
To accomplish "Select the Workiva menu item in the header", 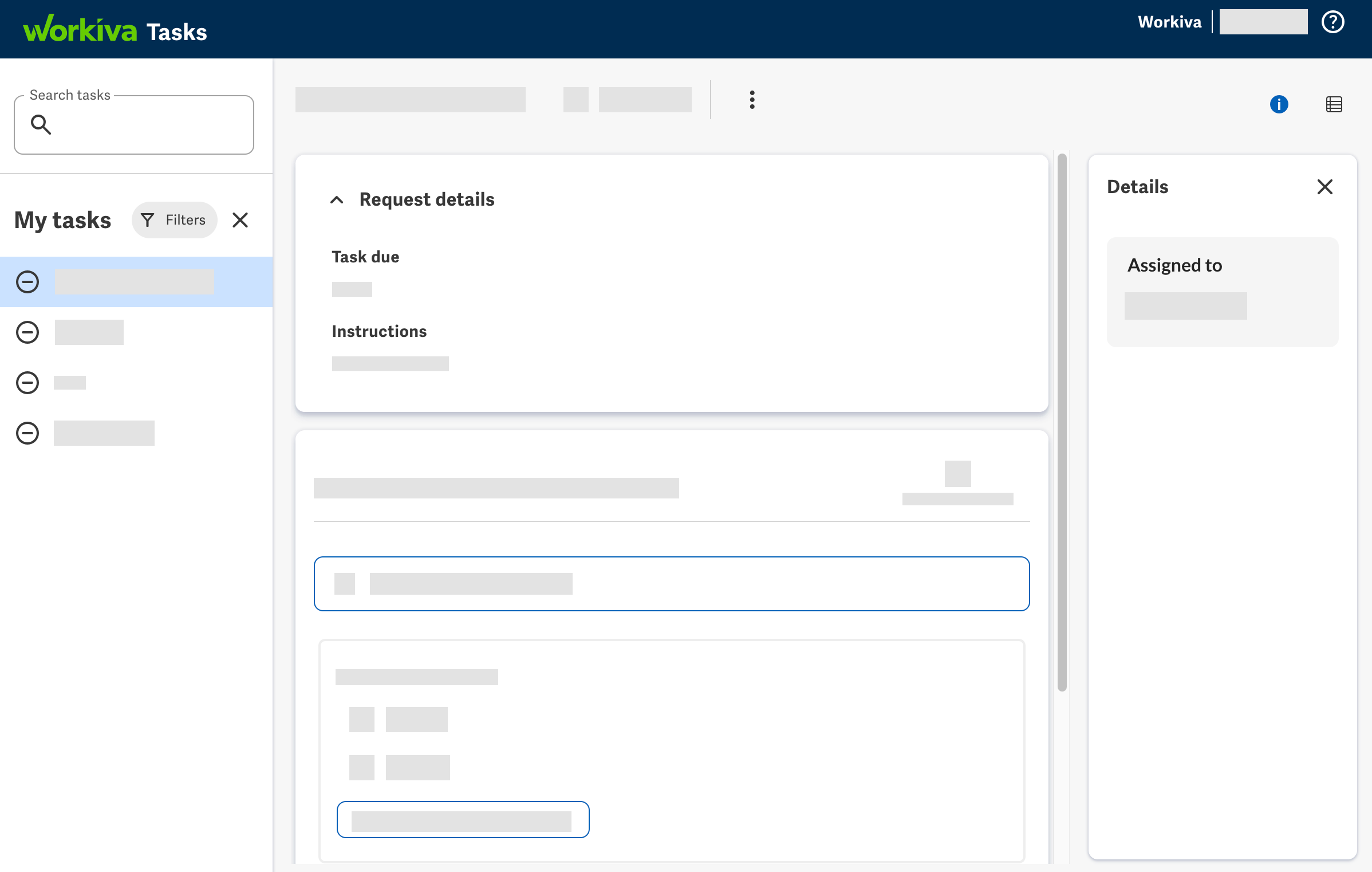I will (1169, 22).
